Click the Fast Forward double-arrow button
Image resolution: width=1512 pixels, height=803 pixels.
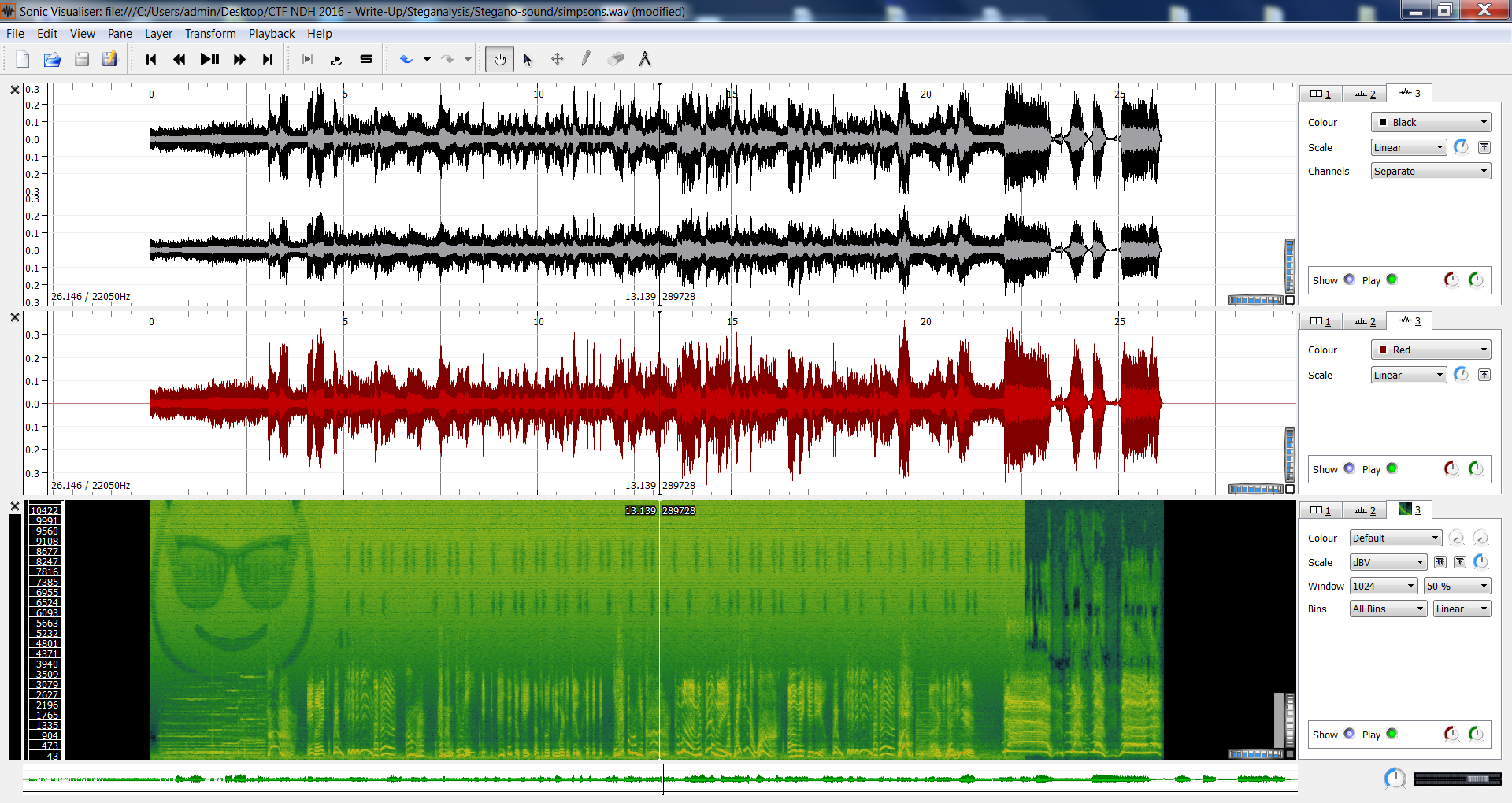239,59
